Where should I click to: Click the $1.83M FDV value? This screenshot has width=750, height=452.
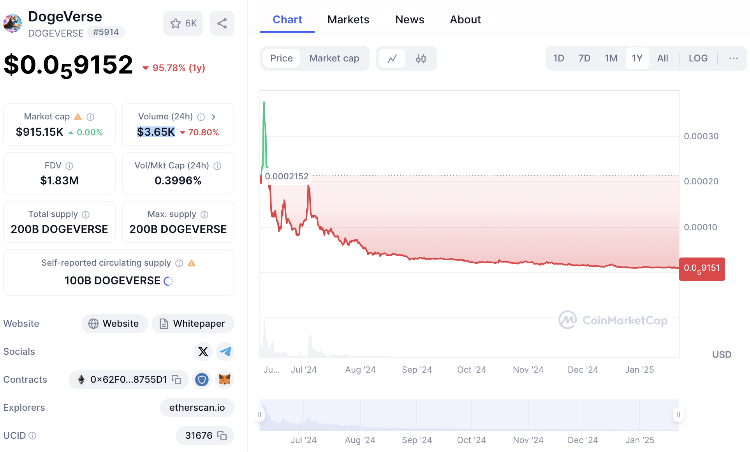point(59,181)
